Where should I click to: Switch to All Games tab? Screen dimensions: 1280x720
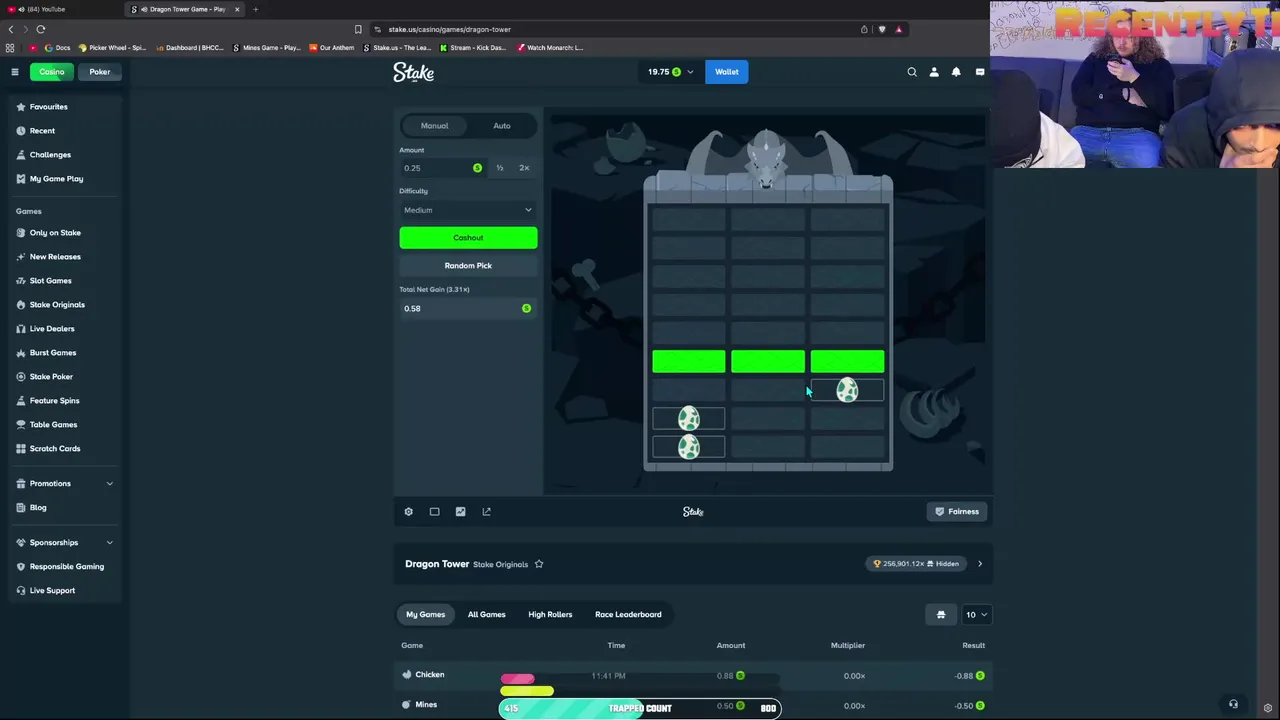(487, 615)
